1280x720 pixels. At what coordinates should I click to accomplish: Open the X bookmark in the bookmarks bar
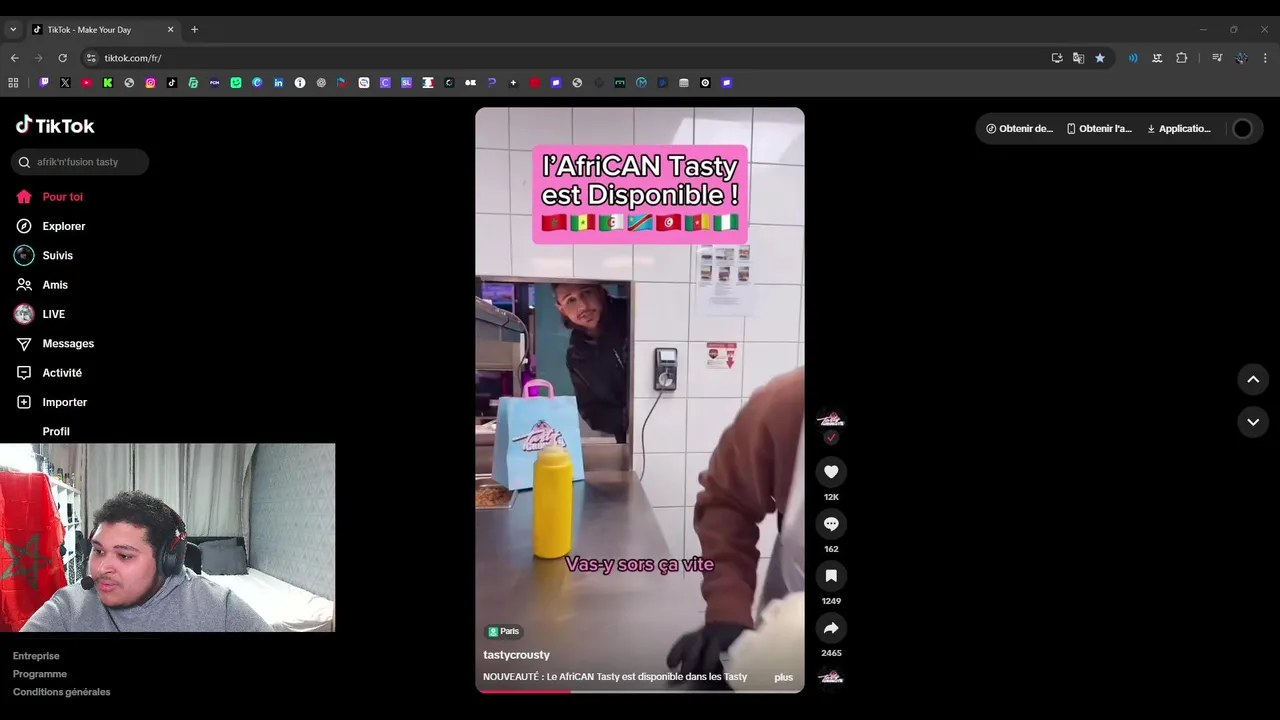(x=65, y=83)
